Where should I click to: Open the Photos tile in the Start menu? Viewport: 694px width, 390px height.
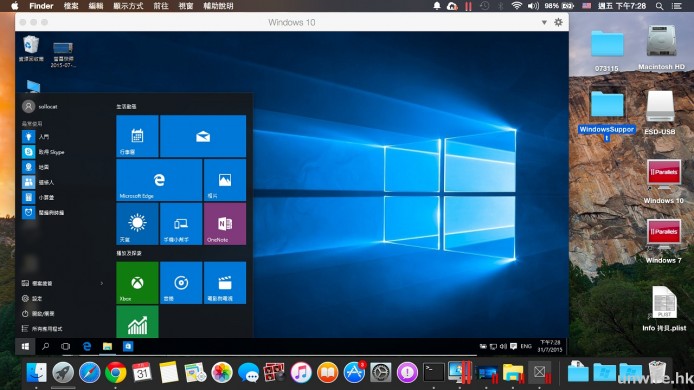pos(225,180)
